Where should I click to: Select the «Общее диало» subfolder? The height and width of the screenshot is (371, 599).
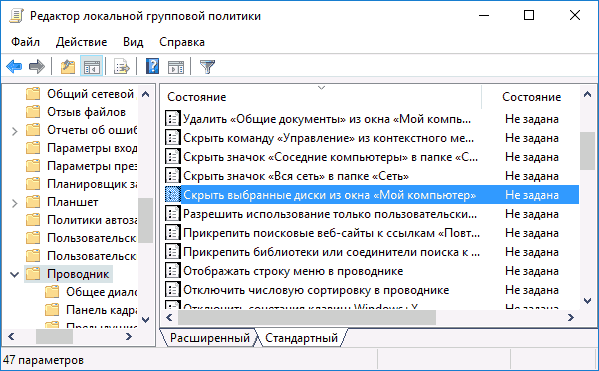click(101, 292)
